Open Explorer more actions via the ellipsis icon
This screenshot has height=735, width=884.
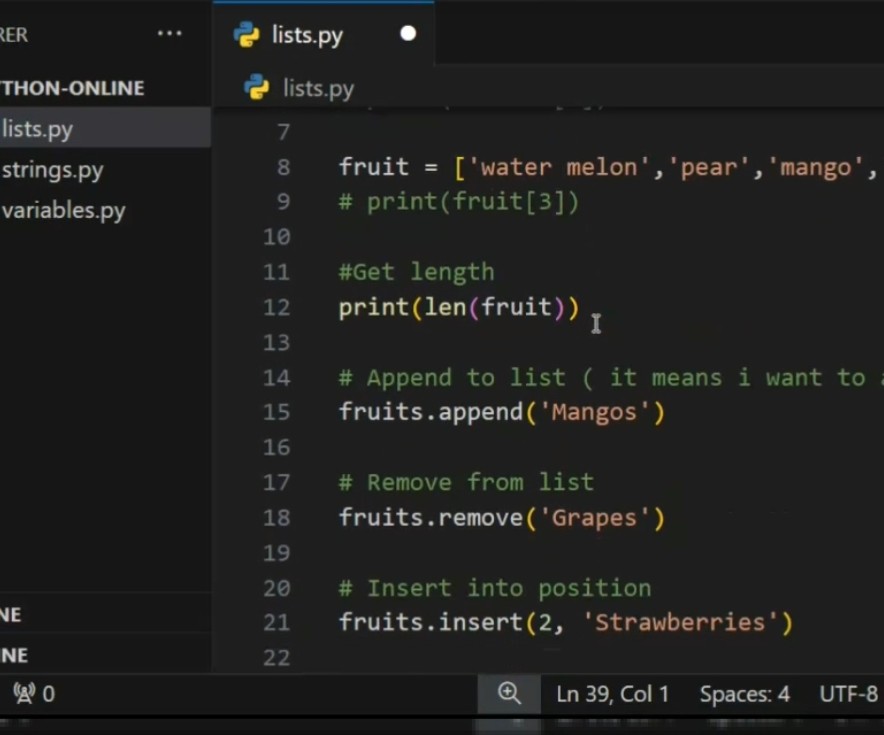click(169, 33)
